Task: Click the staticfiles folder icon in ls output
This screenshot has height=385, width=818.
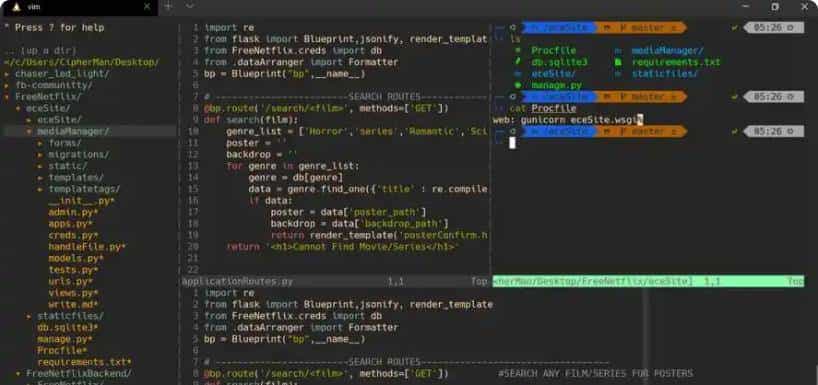Action: (618, 74)
